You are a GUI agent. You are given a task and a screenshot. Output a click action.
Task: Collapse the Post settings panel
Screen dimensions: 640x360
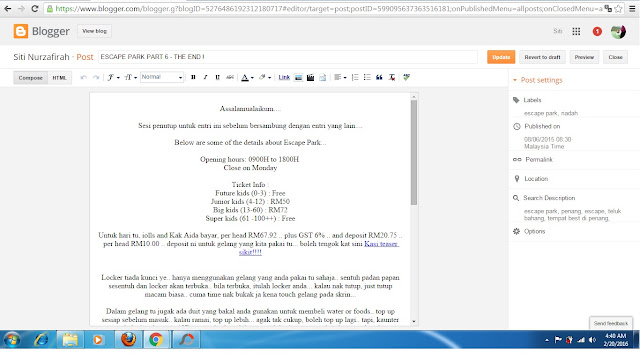tap(538, 80)
